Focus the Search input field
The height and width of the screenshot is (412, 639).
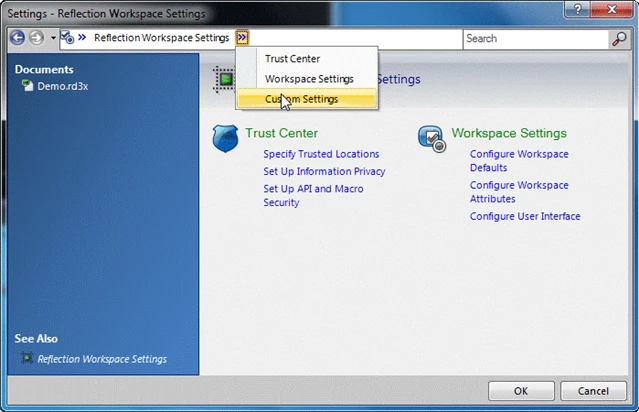535,39
